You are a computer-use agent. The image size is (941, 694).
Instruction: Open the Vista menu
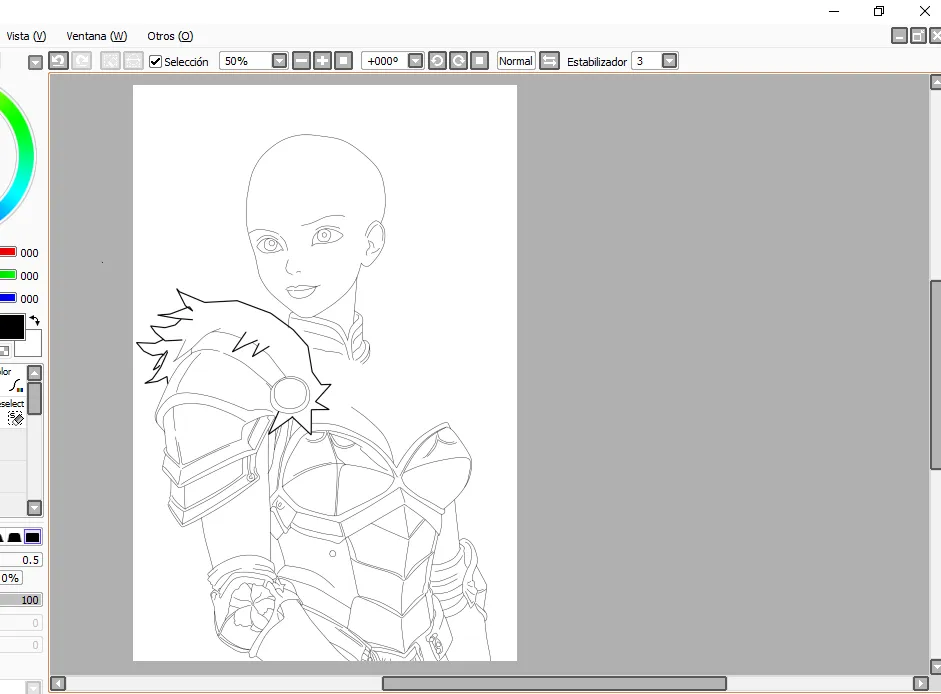coord(26,36)
